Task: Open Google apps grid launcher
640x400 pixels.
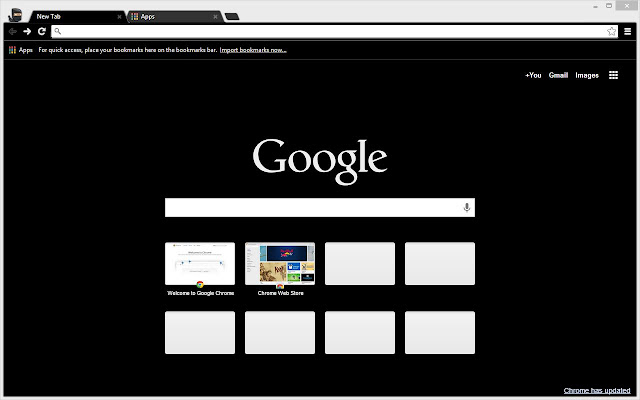Action: click(x=613, y=75)
